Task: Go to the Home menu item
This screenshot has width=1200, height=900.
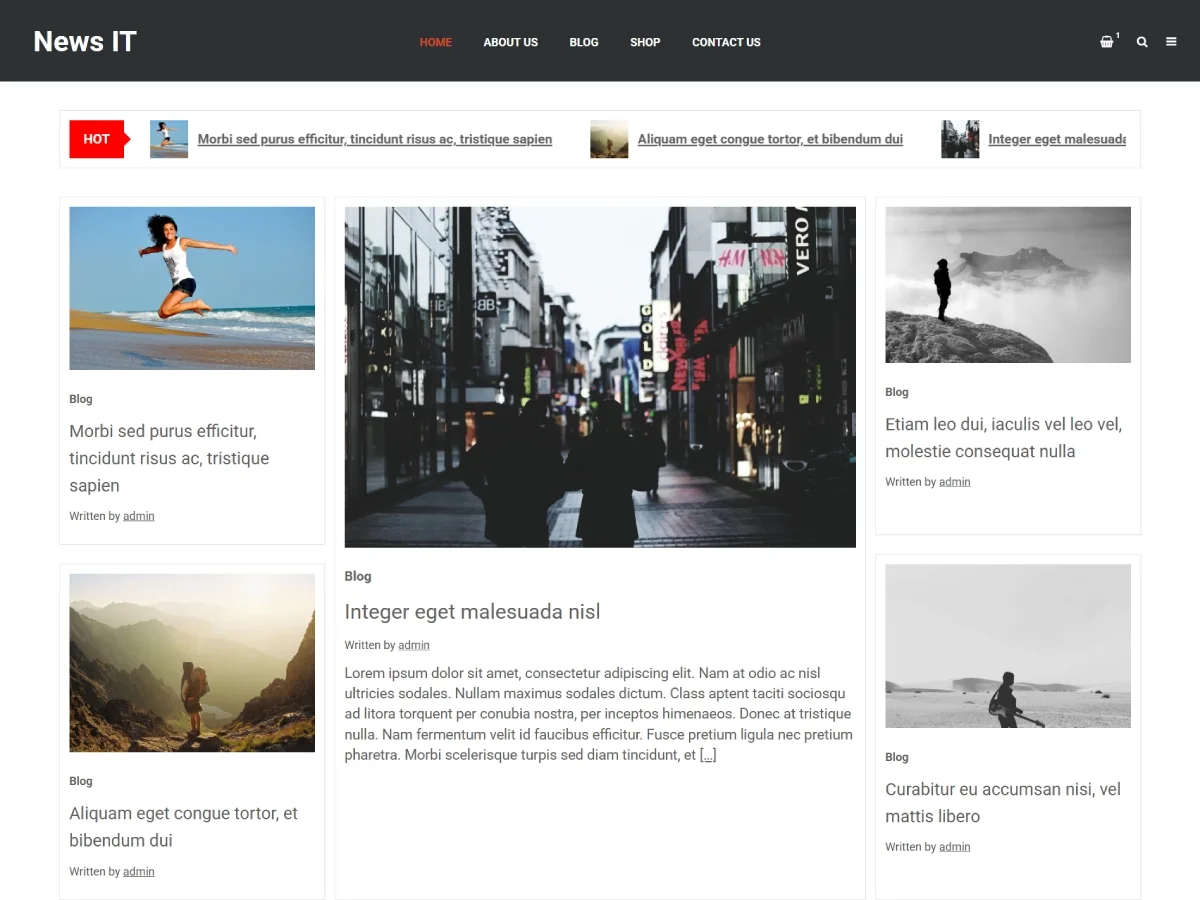Action: coord(435,42)
